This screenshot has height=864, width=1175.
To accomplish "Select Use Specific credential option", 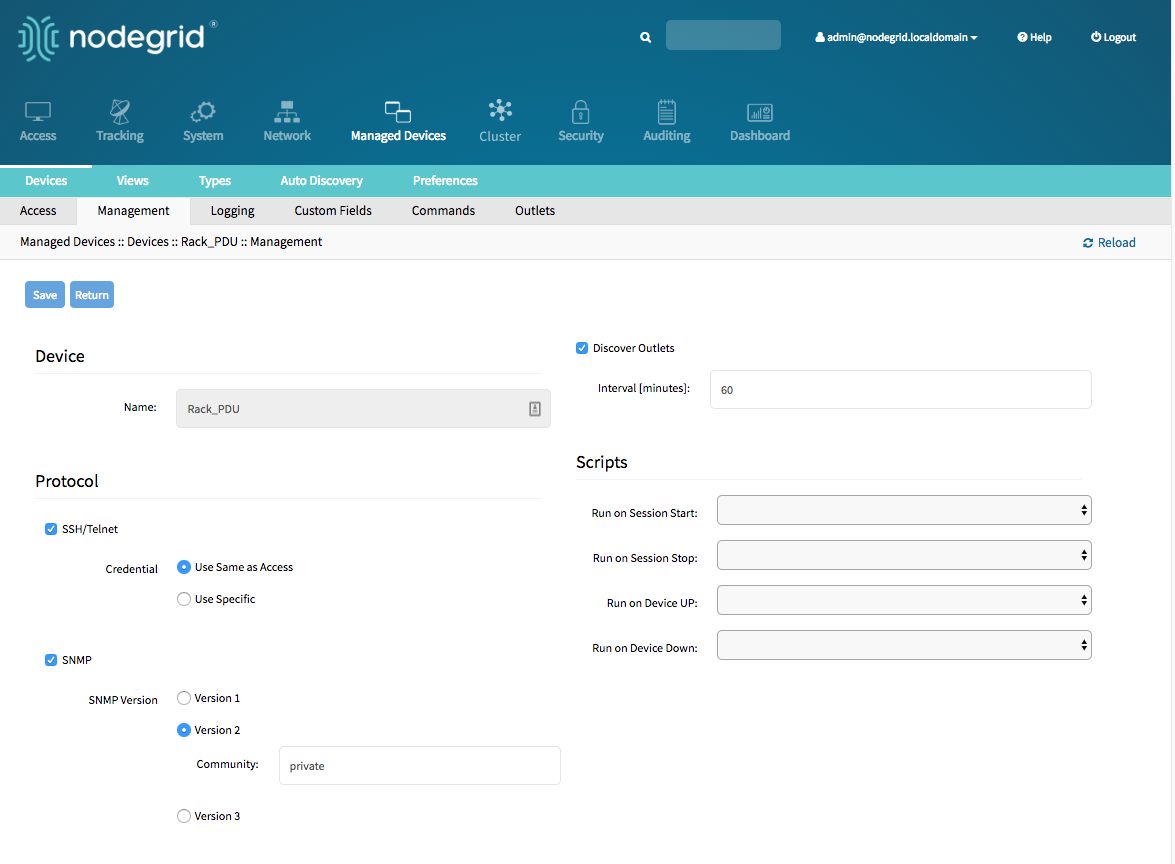I will pyautogui.click(x=184, y=599).
